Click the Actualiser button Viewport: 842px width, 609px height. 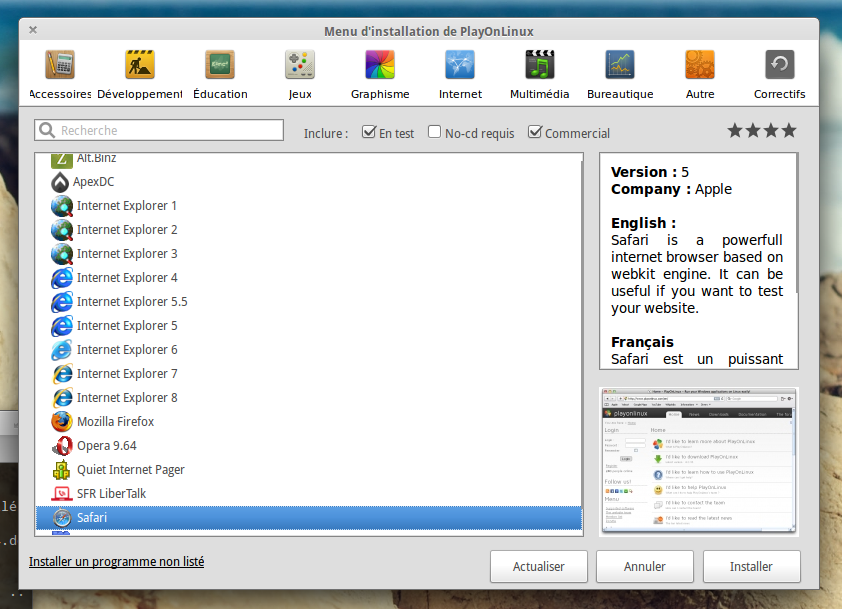pyautogui.click(x=539, y=567)
